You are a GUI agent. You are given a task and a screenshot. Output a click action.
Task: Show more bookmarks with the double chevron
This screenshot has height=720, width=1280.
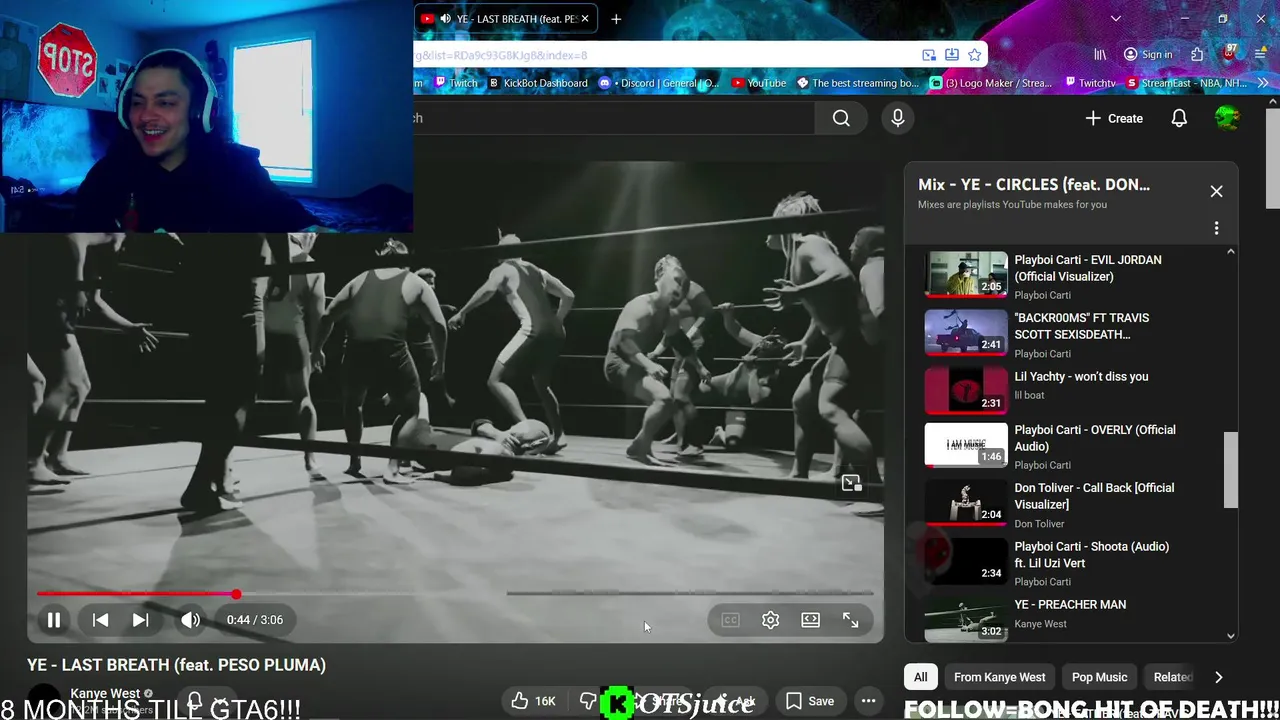[1262, 83]
